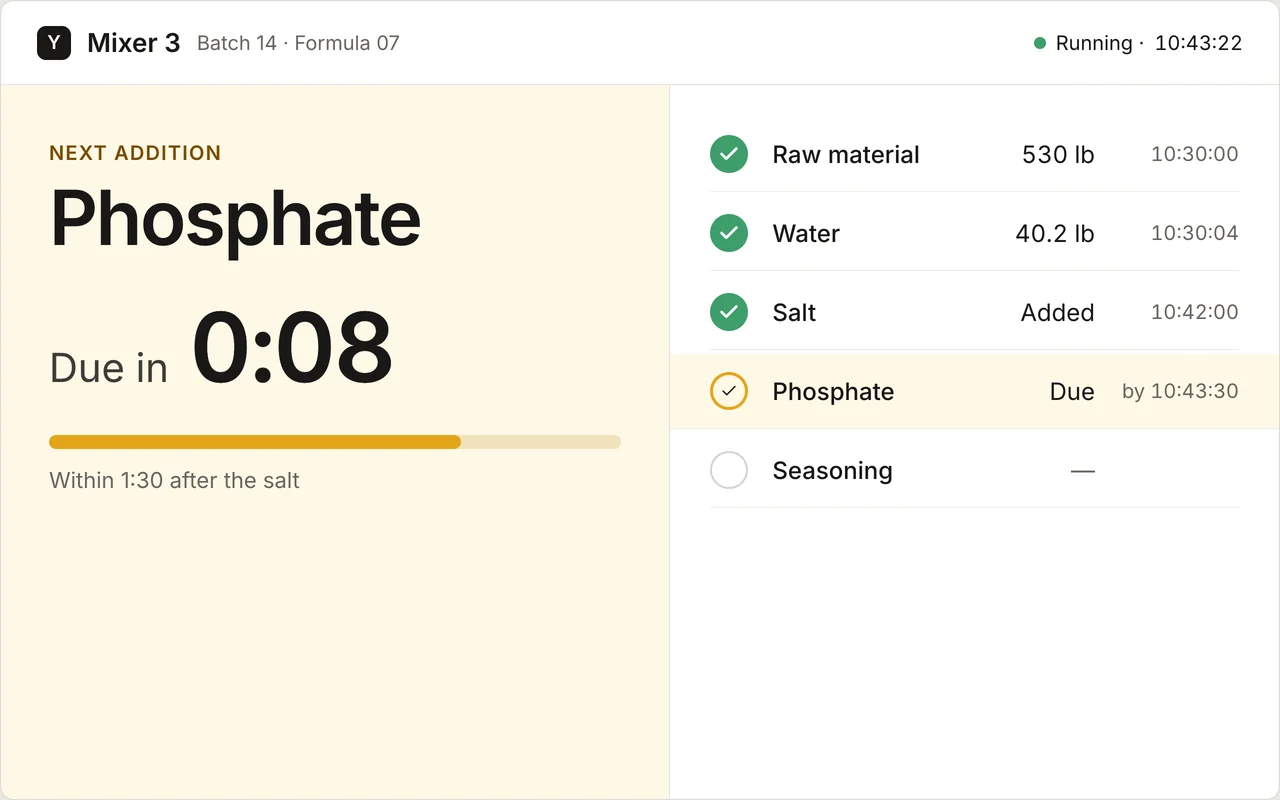Select the 'Seasoning' row name

point(832,470)
